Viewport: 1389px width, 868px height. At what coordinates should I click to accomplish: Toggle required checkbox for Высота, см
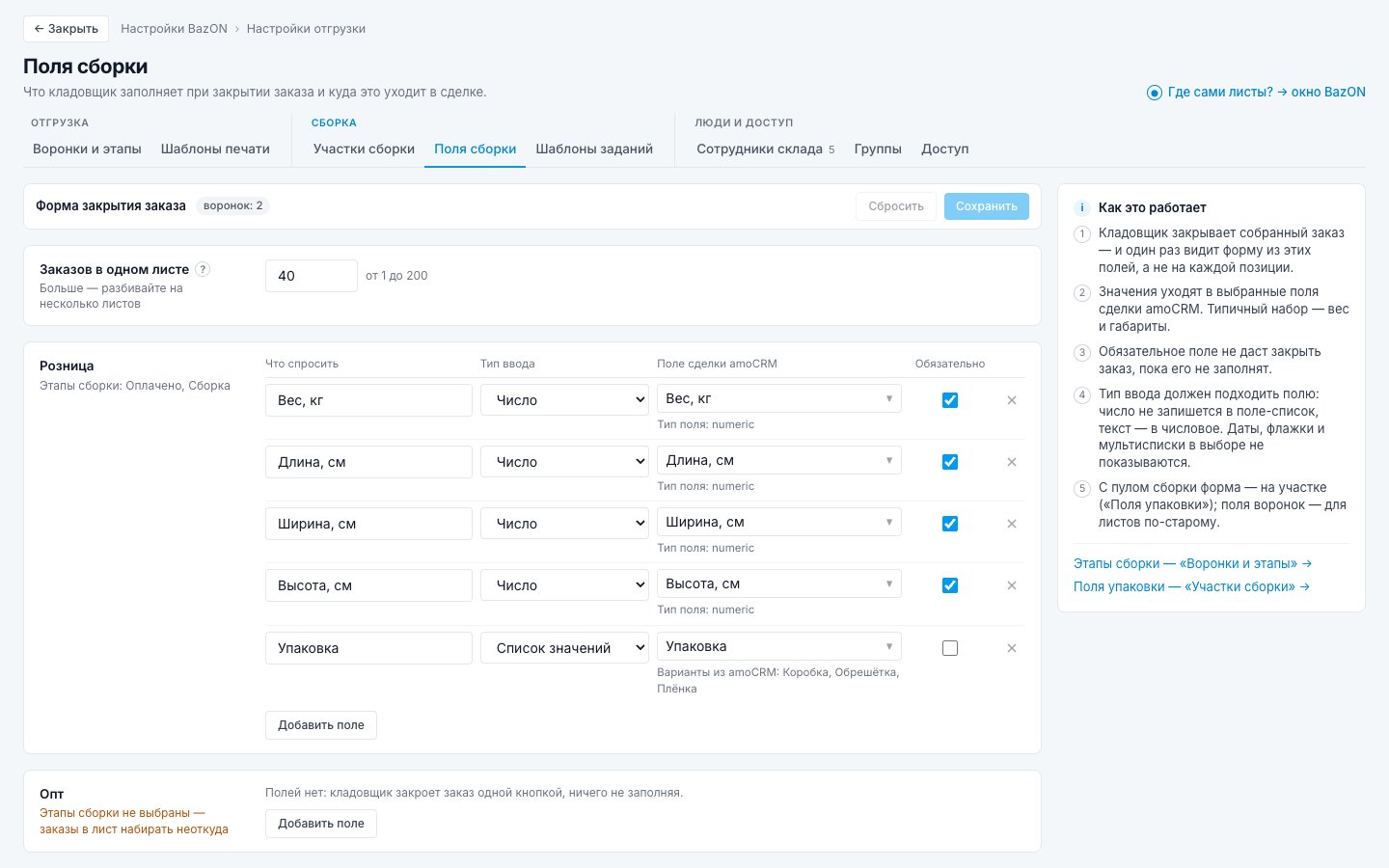point(950,585)
